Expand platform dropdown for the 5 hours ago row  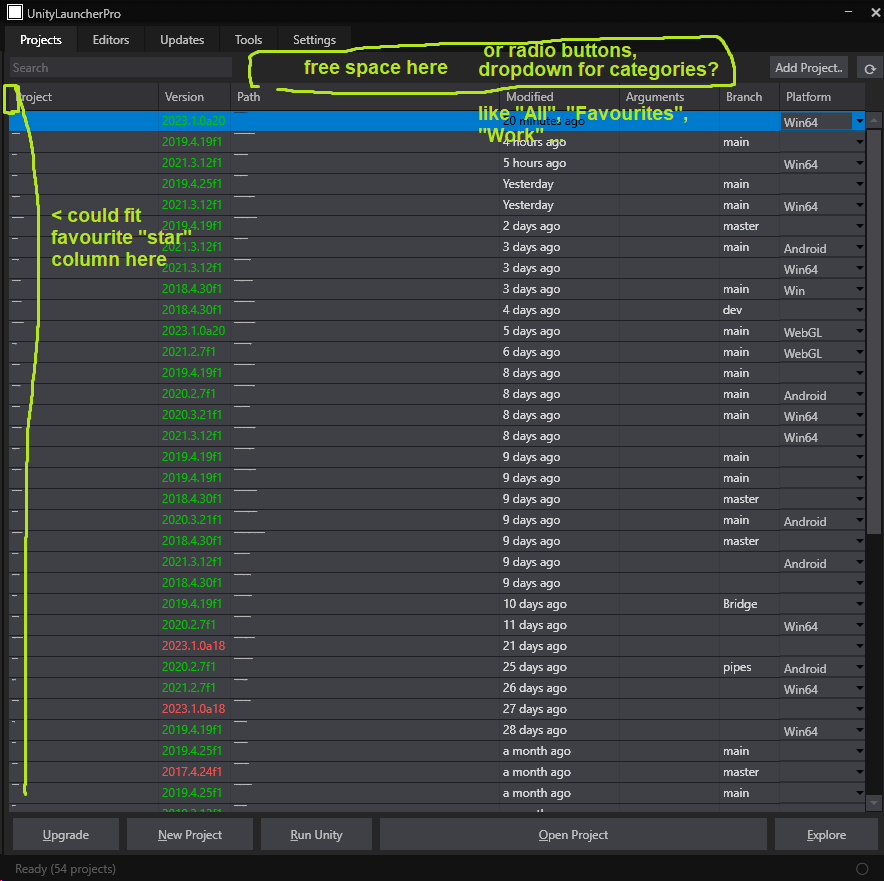tap(859, 163)
